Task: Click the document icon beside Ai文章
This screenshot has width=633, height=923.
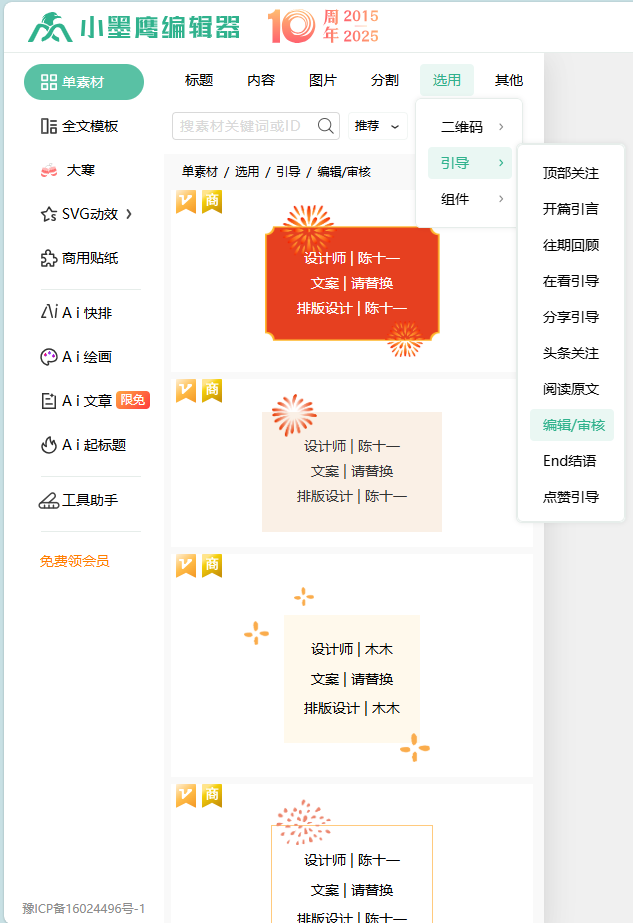Action: coord(49,401)
